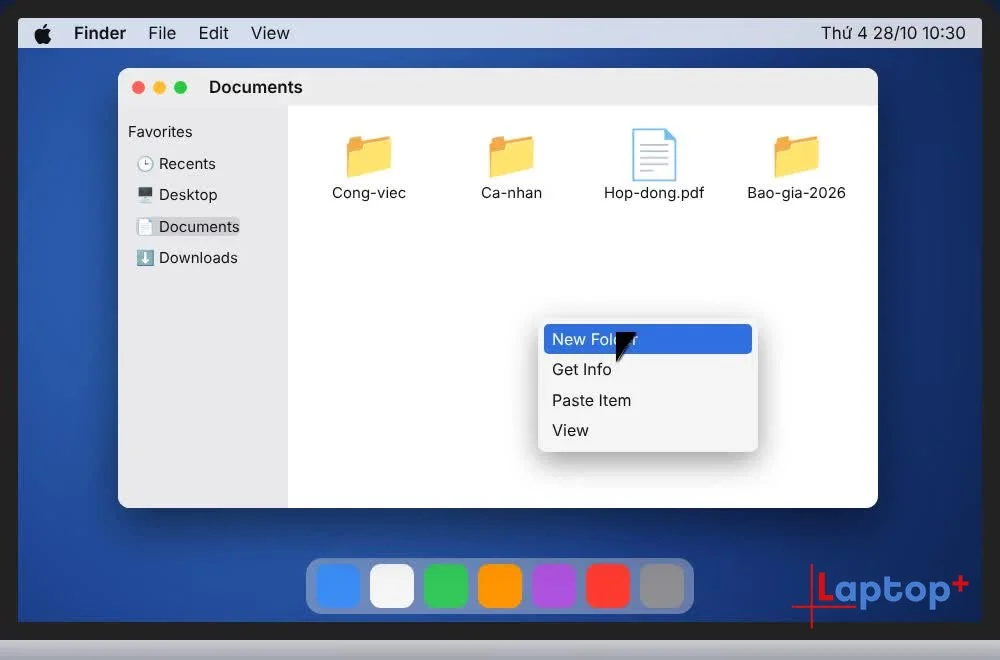Click the Desktop monitor icon in sidebar
The width and height of the screenshot is (1000, 660).
click(145, 194)
